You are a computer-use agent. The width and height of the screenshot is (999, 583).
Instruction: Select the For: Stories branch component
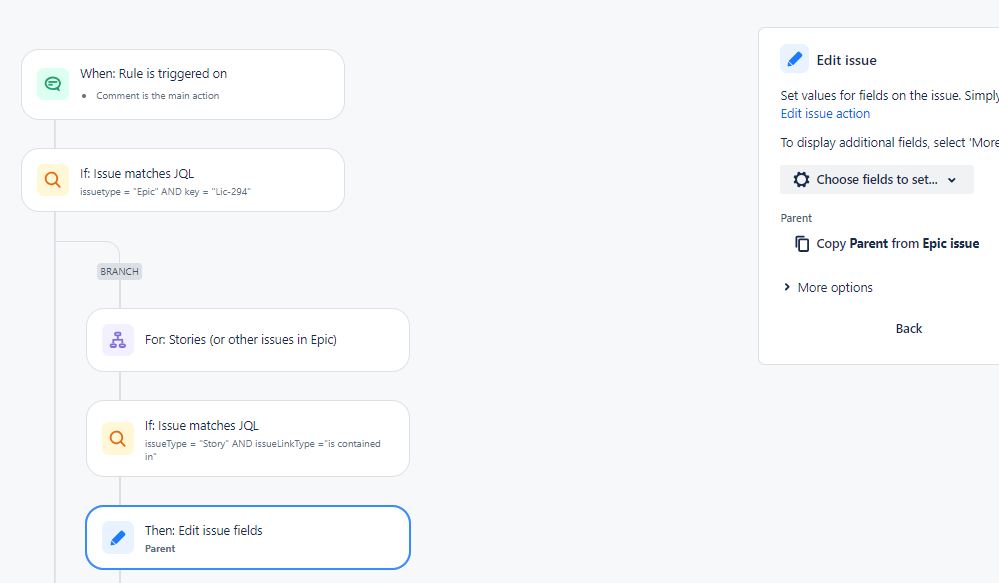coord(248,340)
